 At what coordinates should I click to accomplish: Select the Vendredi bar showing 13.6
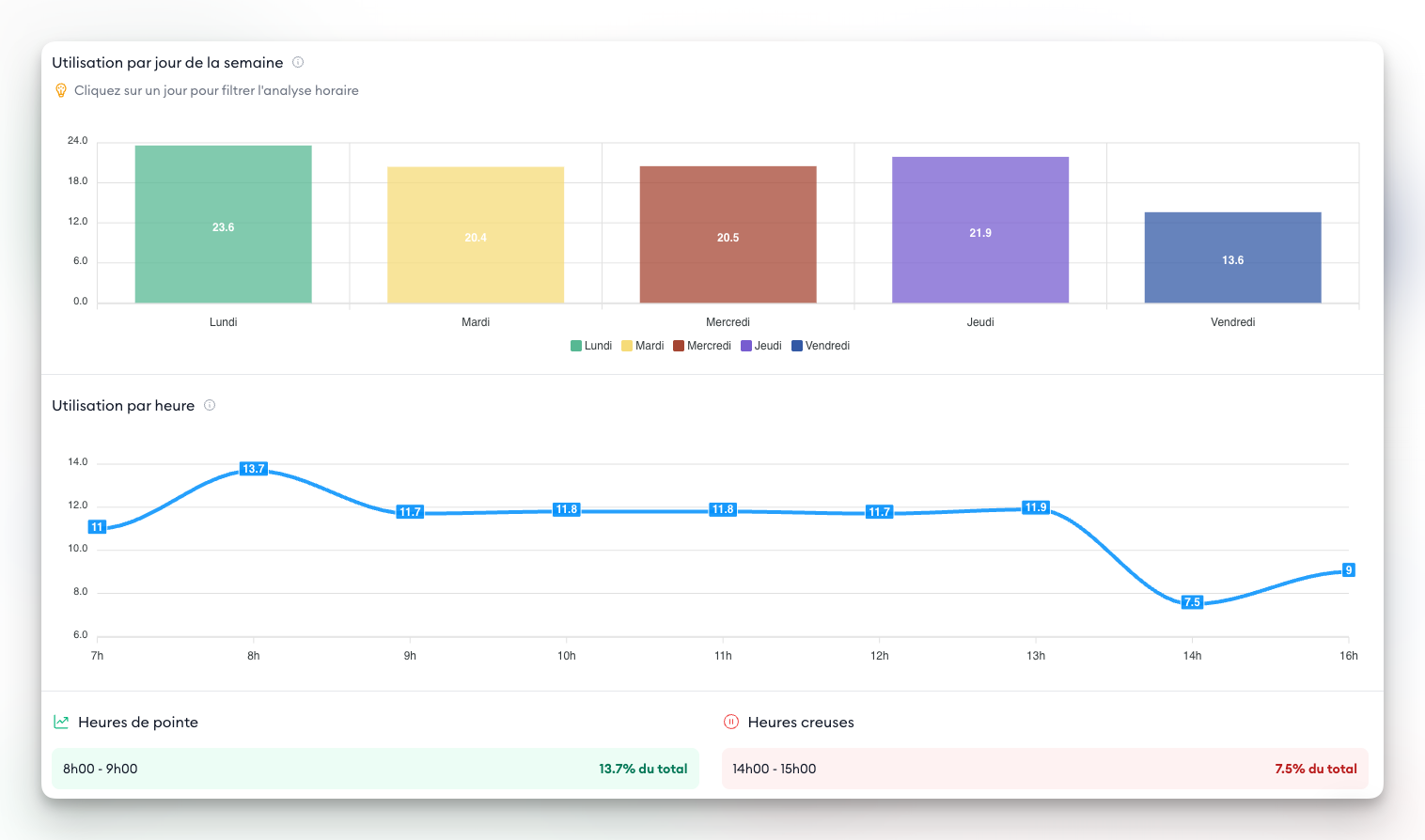point(1232,257)
